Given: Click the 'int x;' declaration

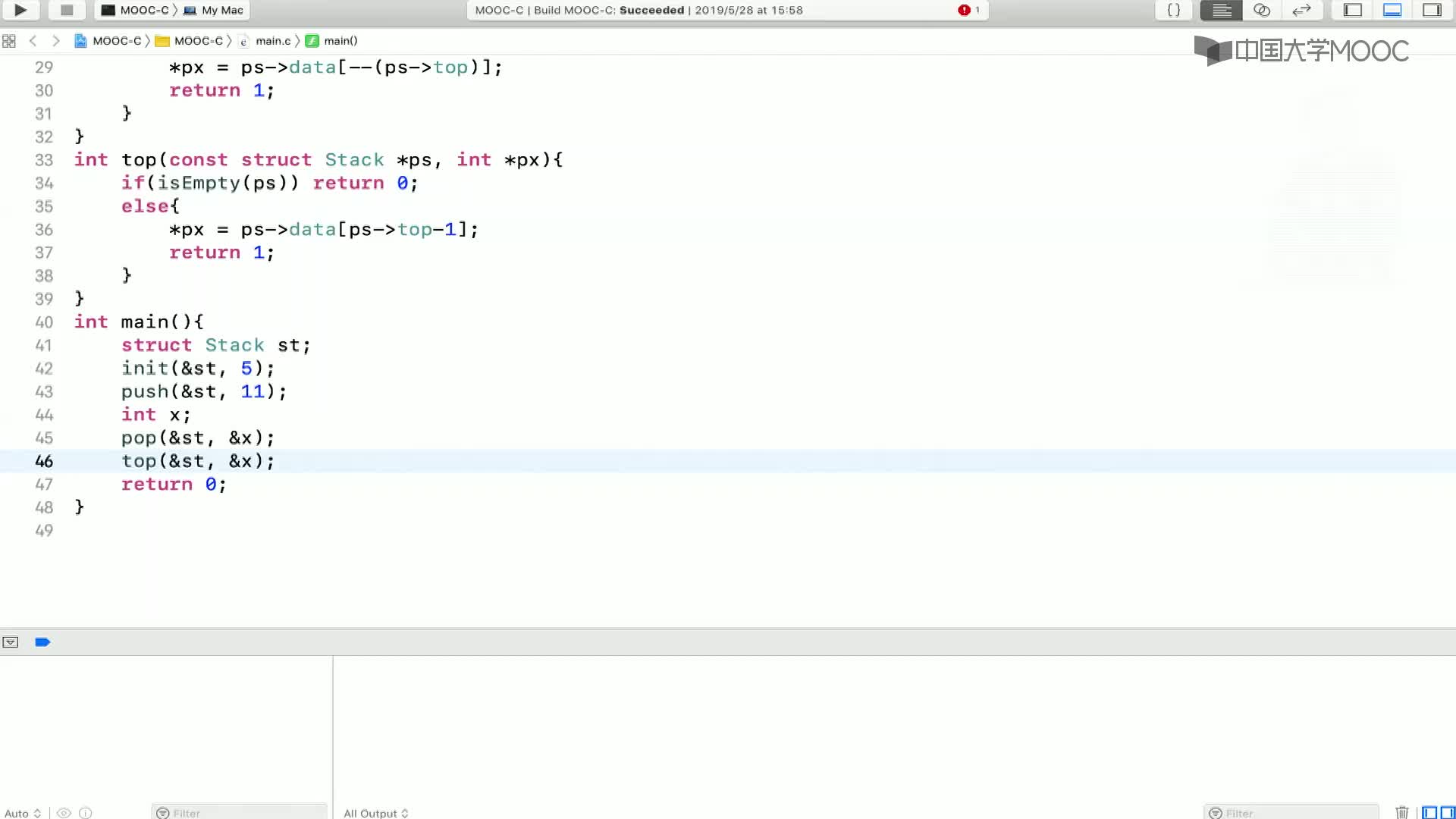Looking at the screenshot, I should (156, 415).
